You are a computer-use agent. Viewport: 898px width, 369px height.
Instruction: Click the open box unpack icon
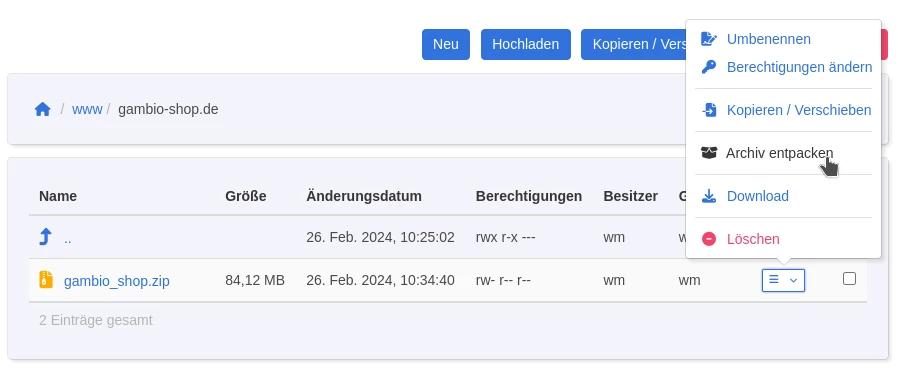point(708,153)
